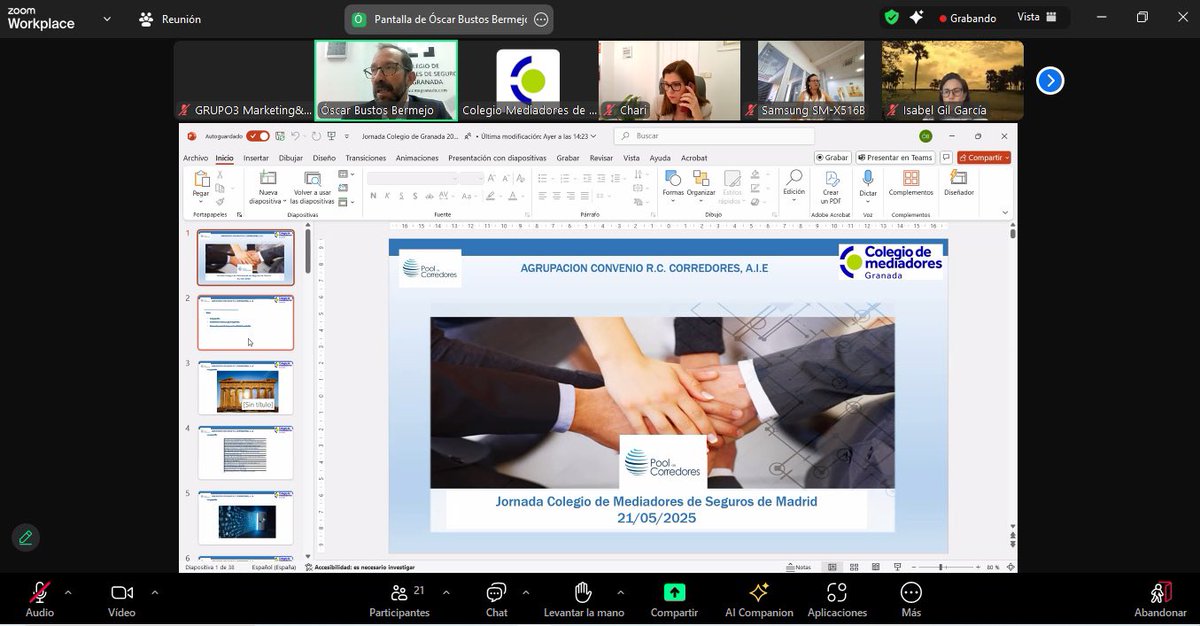Screen dimensions: 1200x626
Task: Open Vista layout dropdown in Zoom
Action: click(1036, 17)
